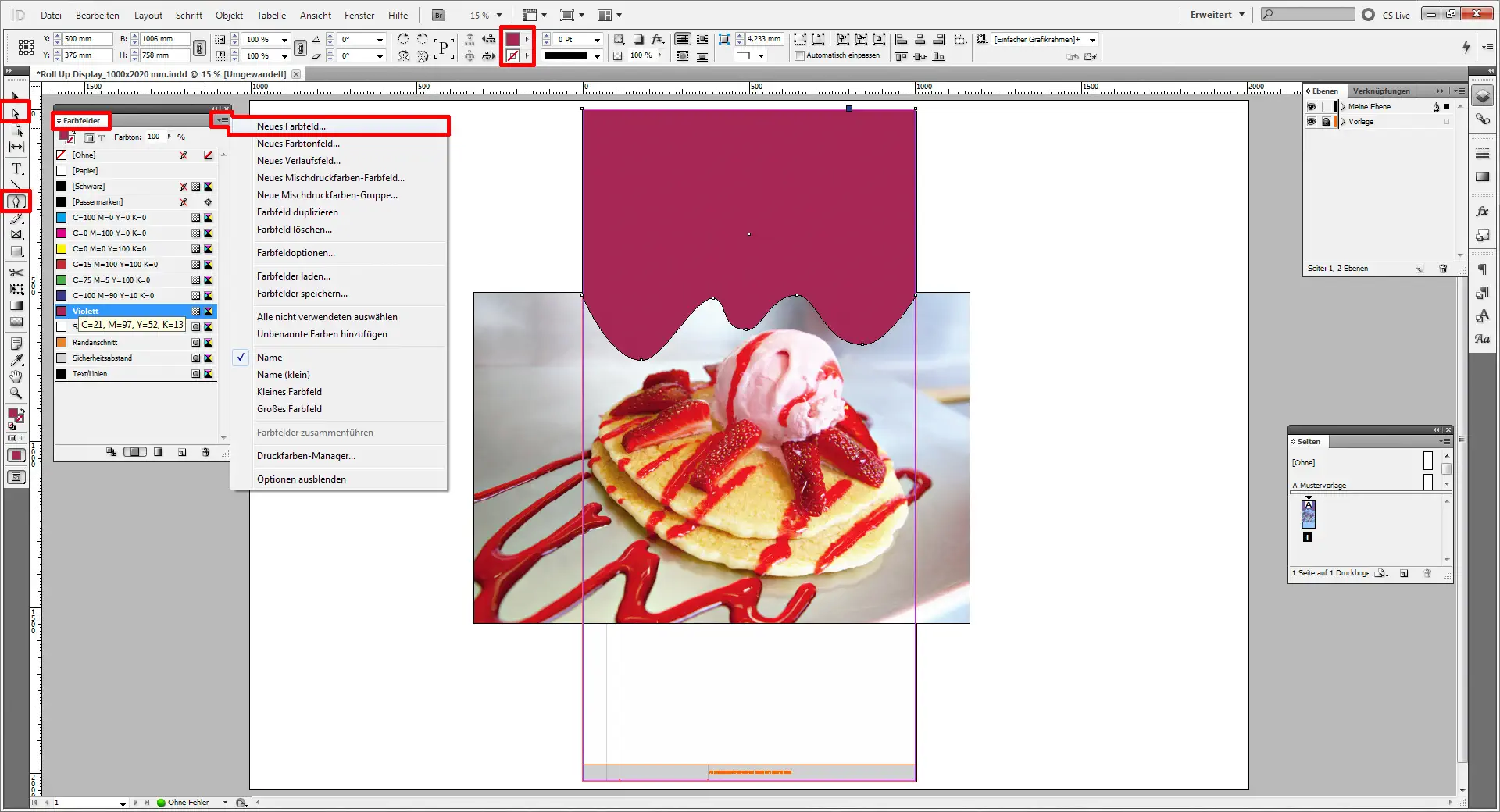Image resolution: width=1500 pixels, height=812 pixels.
Task: Switch to the Verknüpfungen tab
Action: pos(1381,91)
